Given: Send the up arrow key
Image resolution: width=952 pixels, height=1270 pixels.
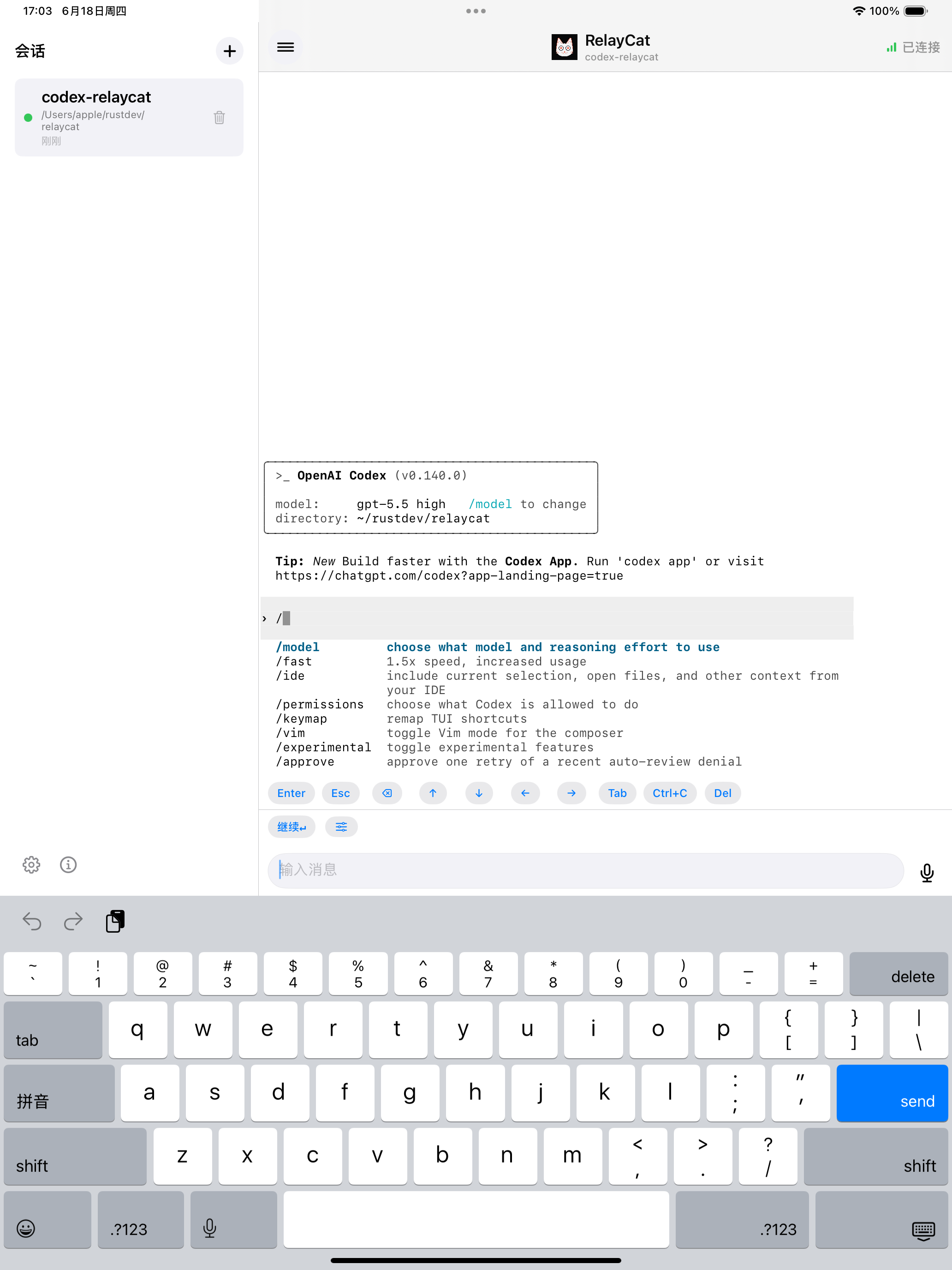Looking at the screenshot, I should 433,793.
